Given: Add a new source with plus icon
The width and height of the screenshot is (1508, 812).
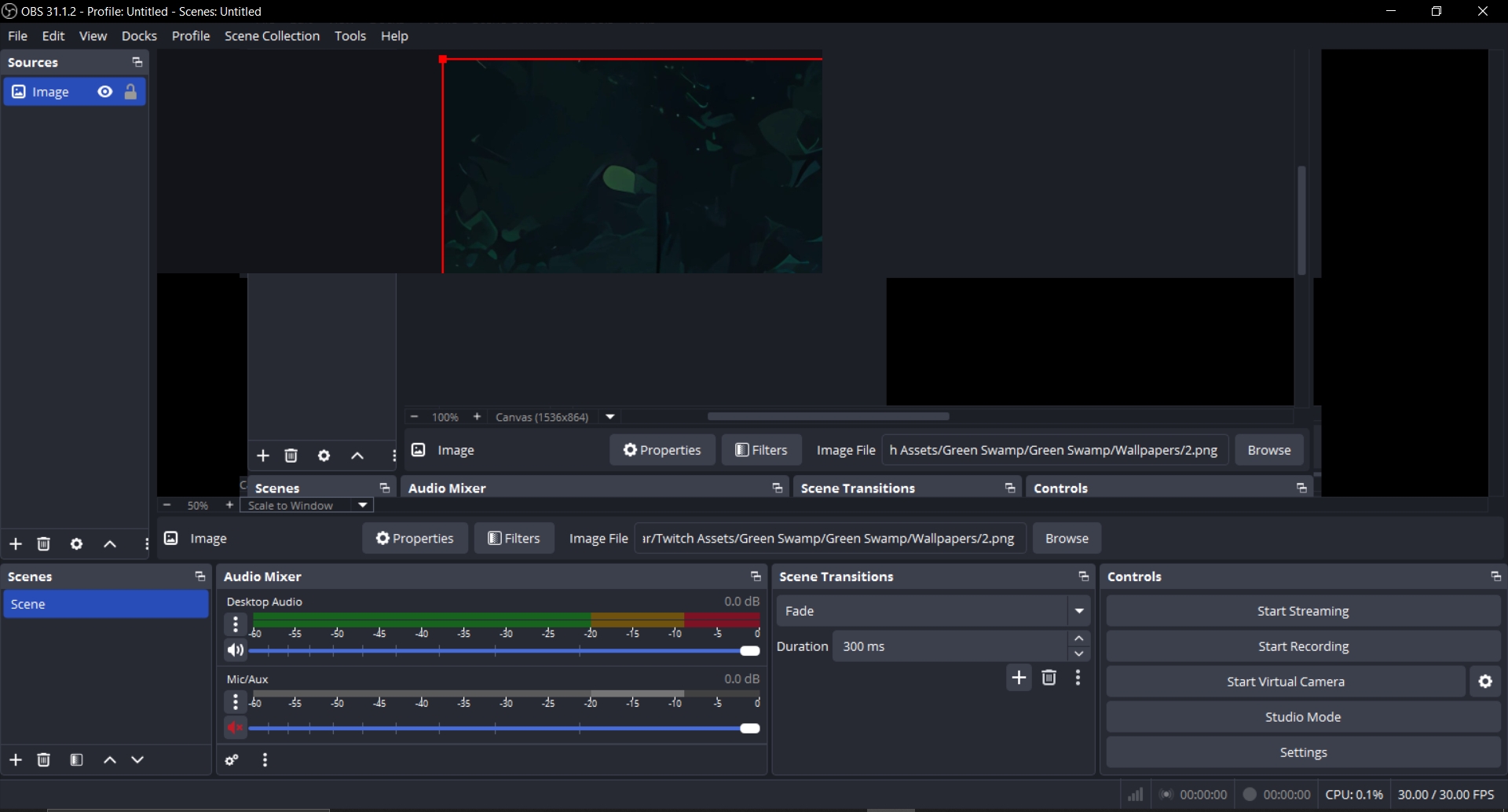Looking at the screenshot, I should (16, 544).
